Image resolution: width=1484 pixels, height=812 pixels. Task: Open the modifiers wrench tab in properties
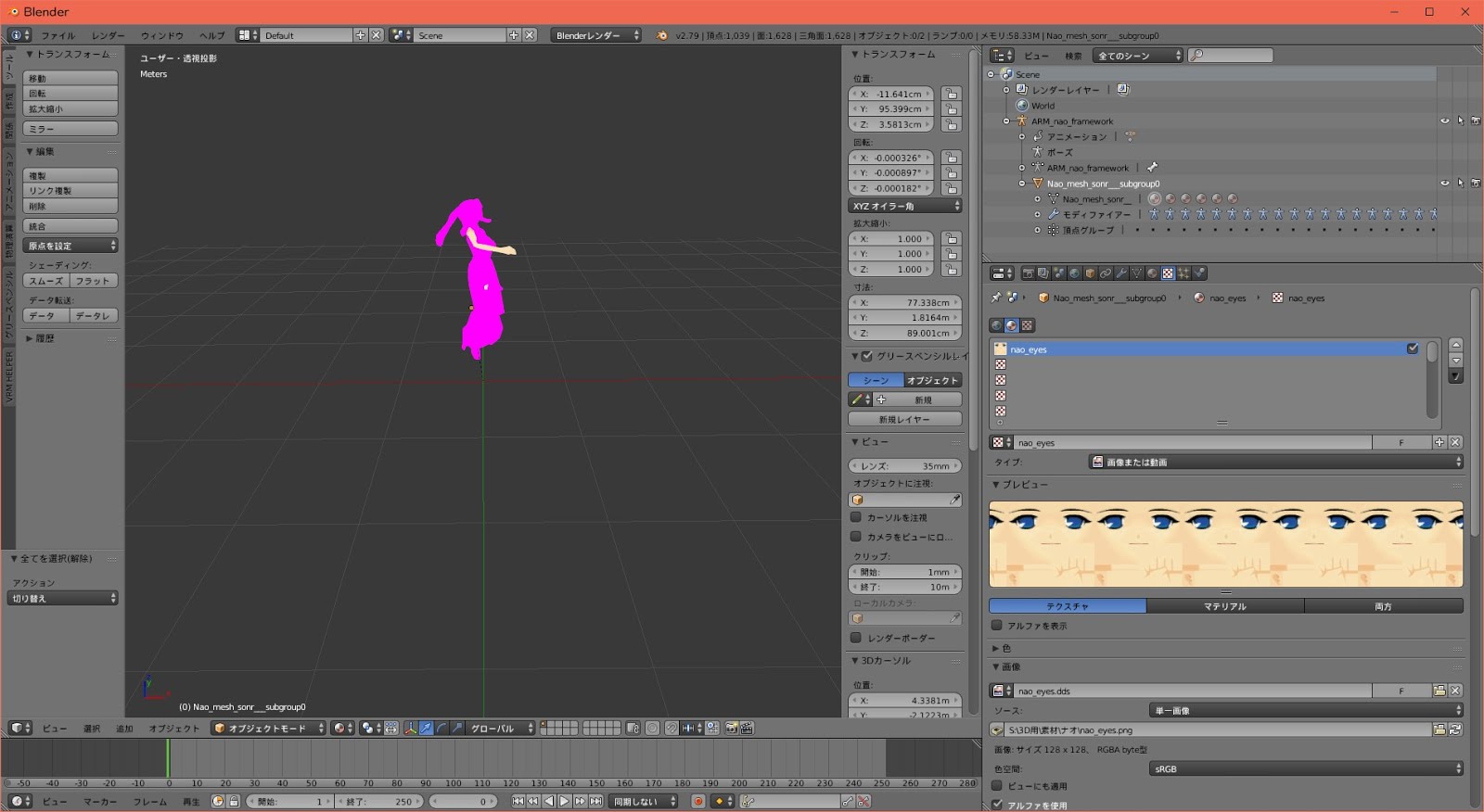point(1120,273)
